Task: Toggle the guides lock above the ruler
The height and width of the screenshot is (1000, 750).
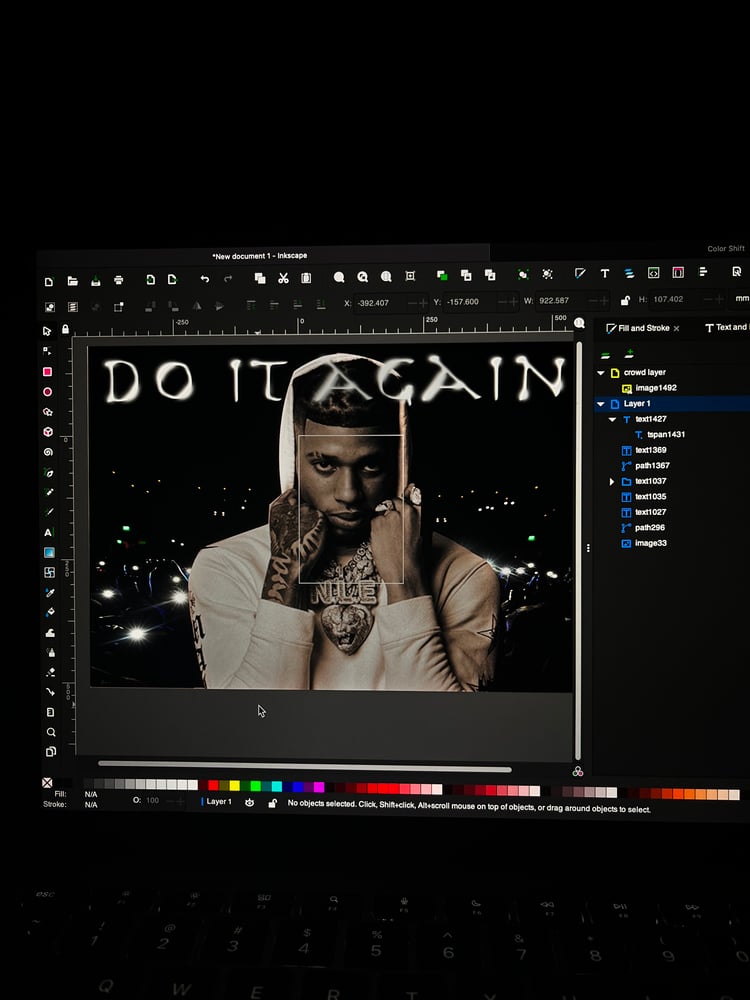Action: pos(65,329)
